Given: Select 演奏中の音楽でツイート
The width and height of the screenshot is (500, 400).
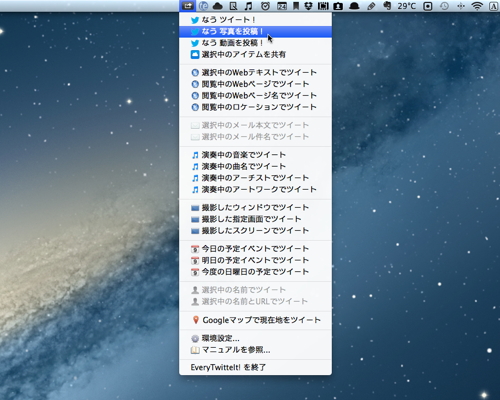Looking at the screenshot, I should 255,155.
